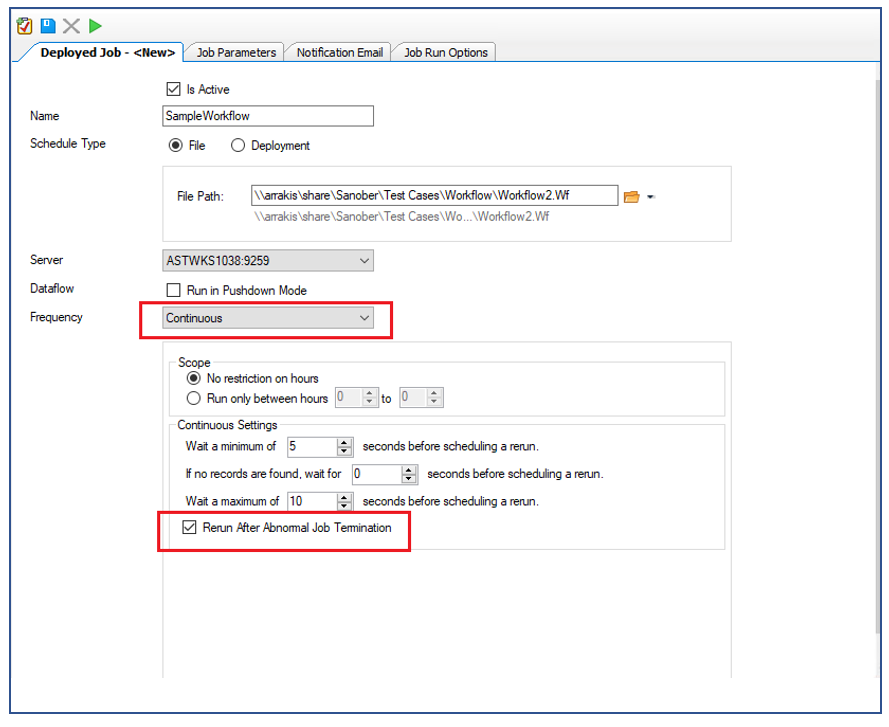
Task: Click the File Path text box
Action: click(x=434, y=196)
